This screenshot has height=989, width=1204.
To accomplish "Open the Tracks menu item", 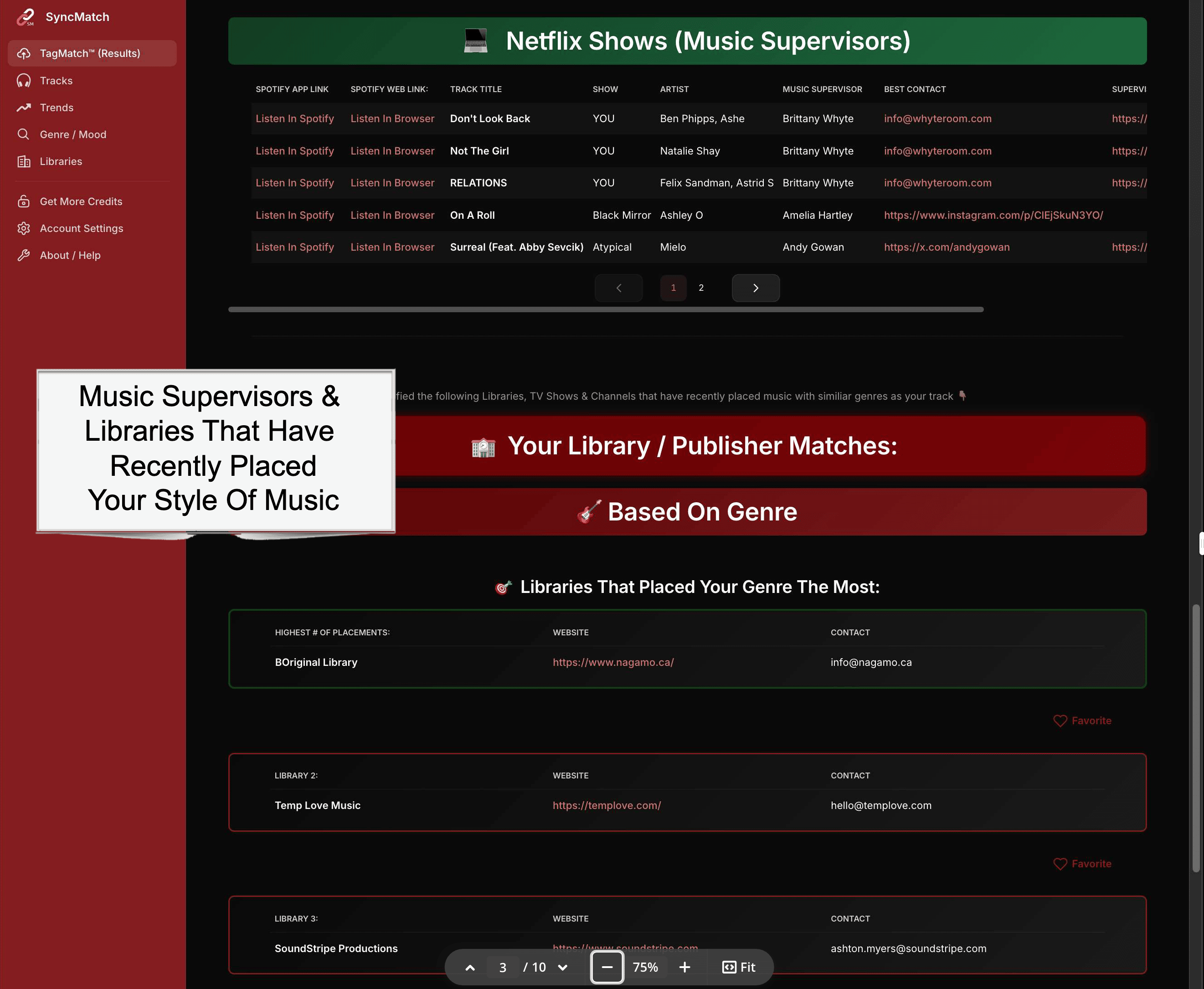I will point(92,81).
